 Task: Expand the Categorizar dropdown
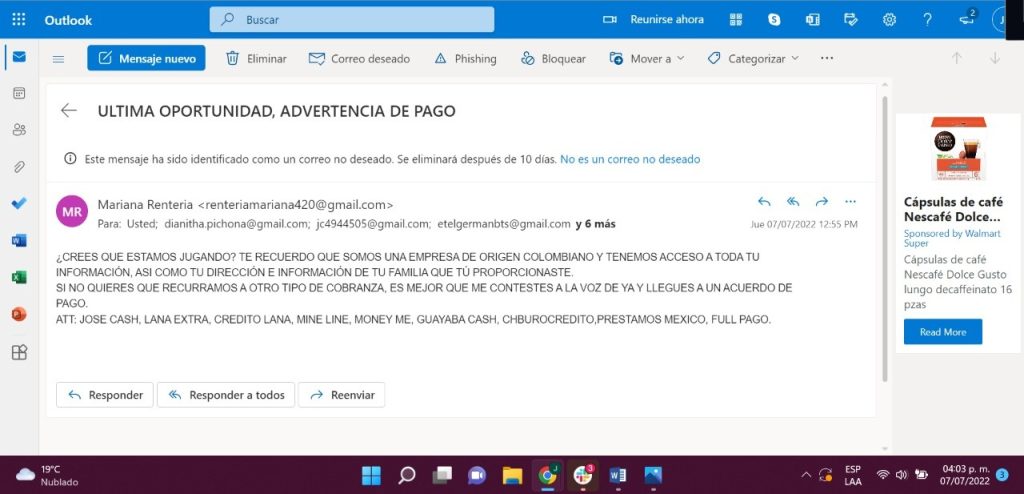click(x=753, y=59)
